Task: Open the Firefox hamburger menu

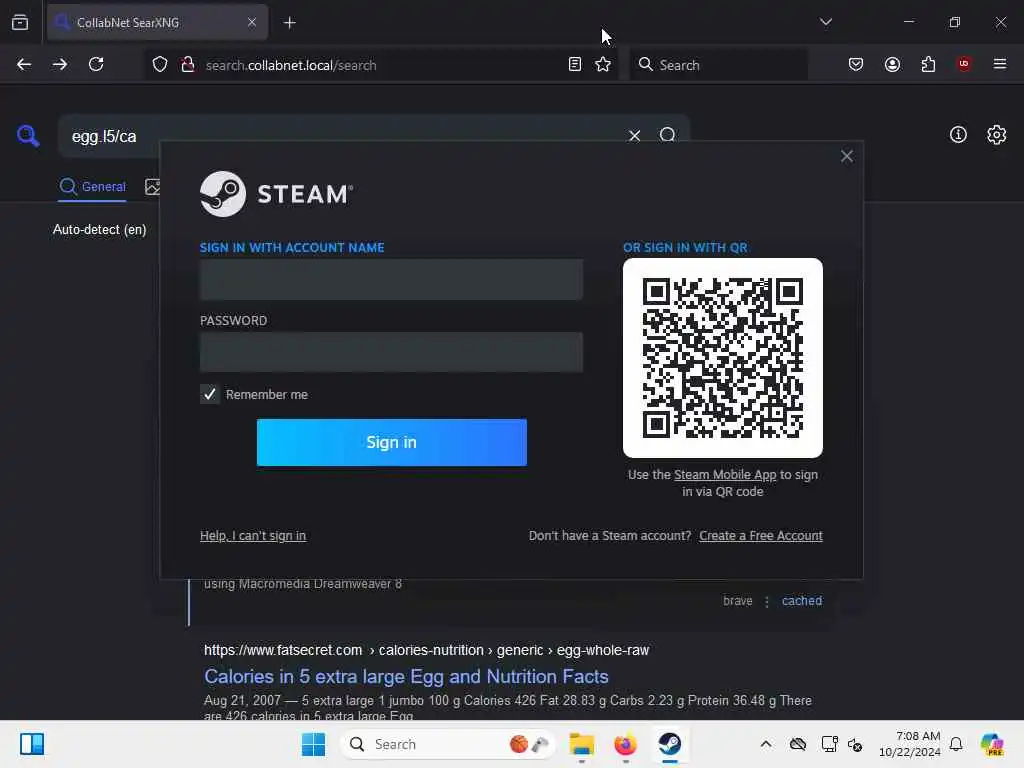Action: (x=1000, y=64)
